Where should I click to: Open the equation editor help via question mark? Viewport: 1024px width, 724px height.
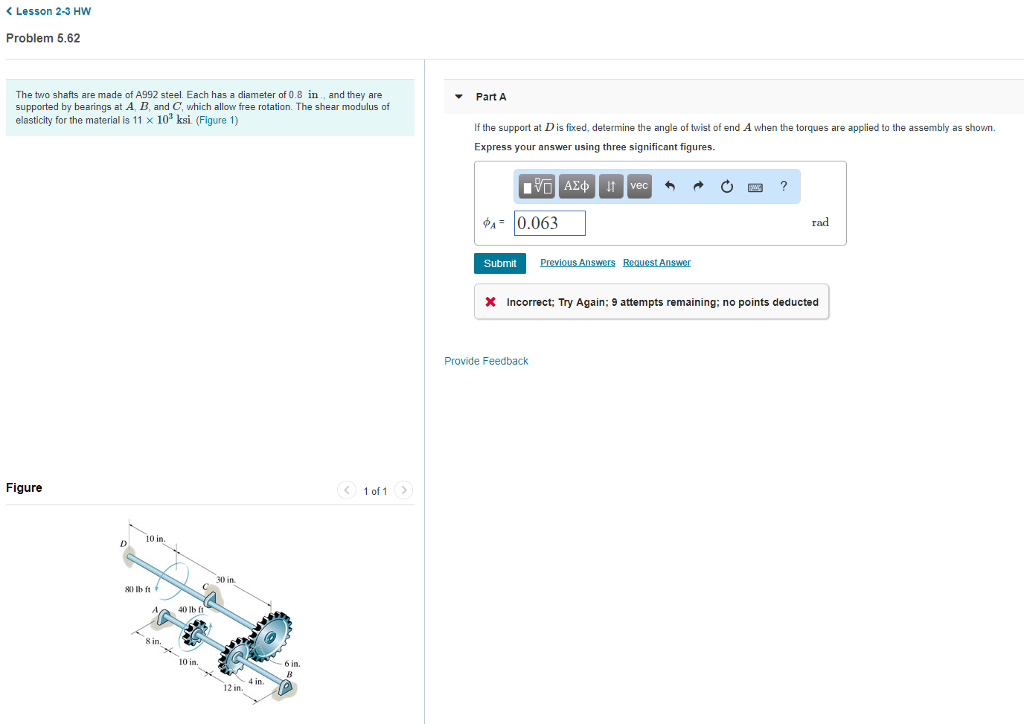click(783, 186)
